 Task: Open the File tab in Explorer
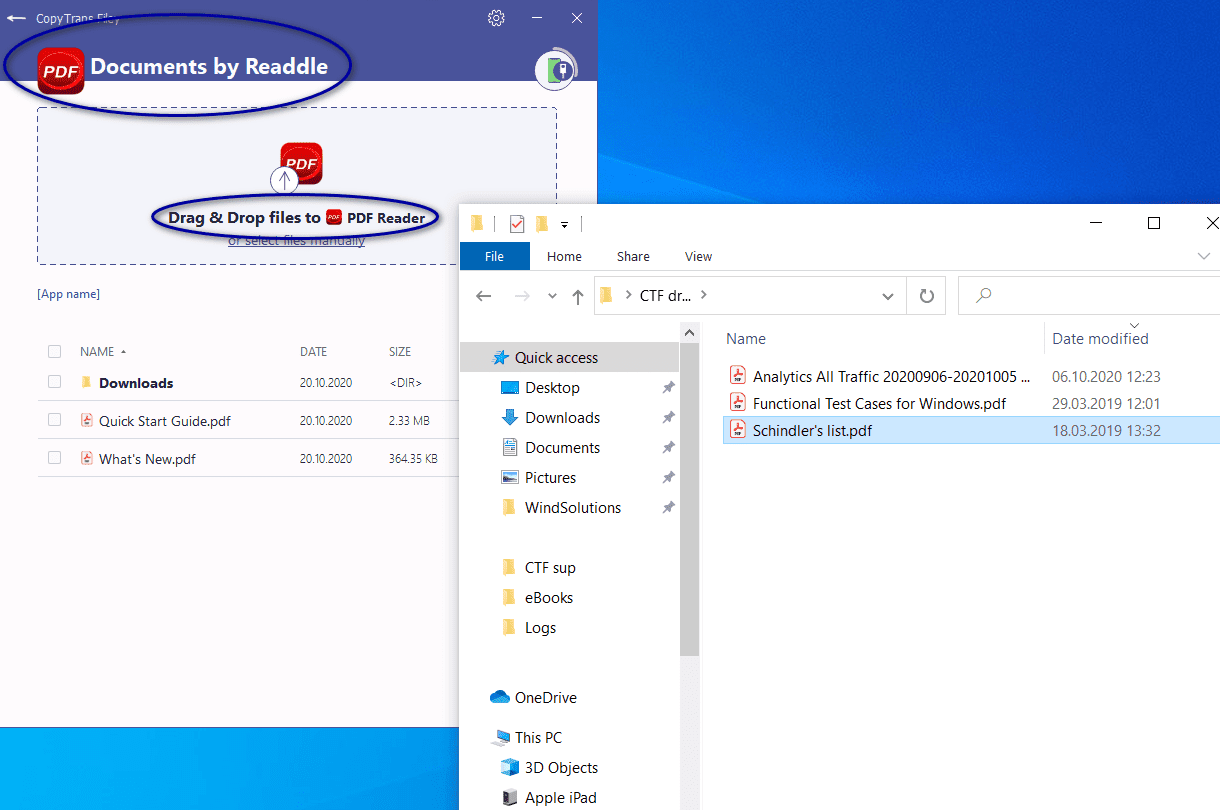tap(494, 256)
